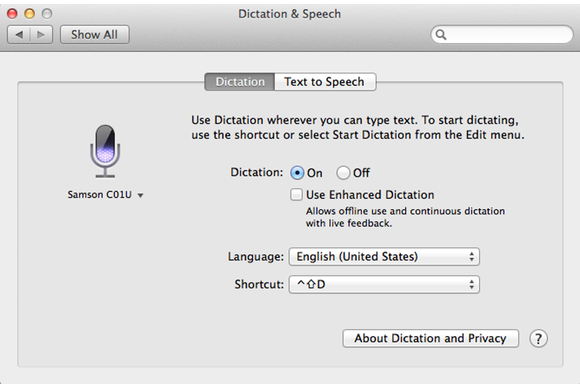Enable the Use Enhanced Dictation checkbox

pyautogui.click(x=296, y=195)
